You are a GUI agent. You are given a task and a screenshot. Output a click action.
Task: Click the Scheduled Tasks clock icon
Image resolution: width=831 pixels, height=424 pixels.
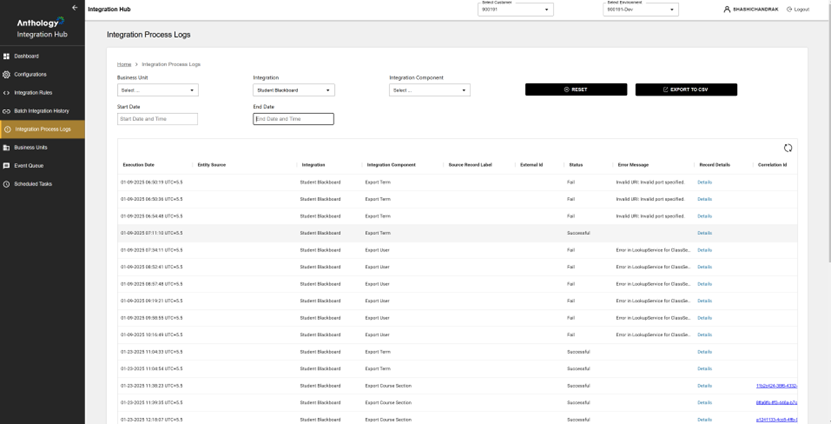pos(6,184)
